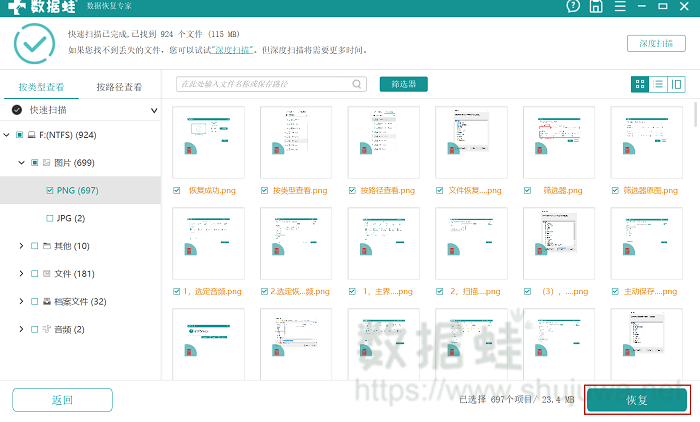This screenshot has width=700, height=422.
Task: Check the JPG (2) checkbox
Action: (x=50, y=218)
